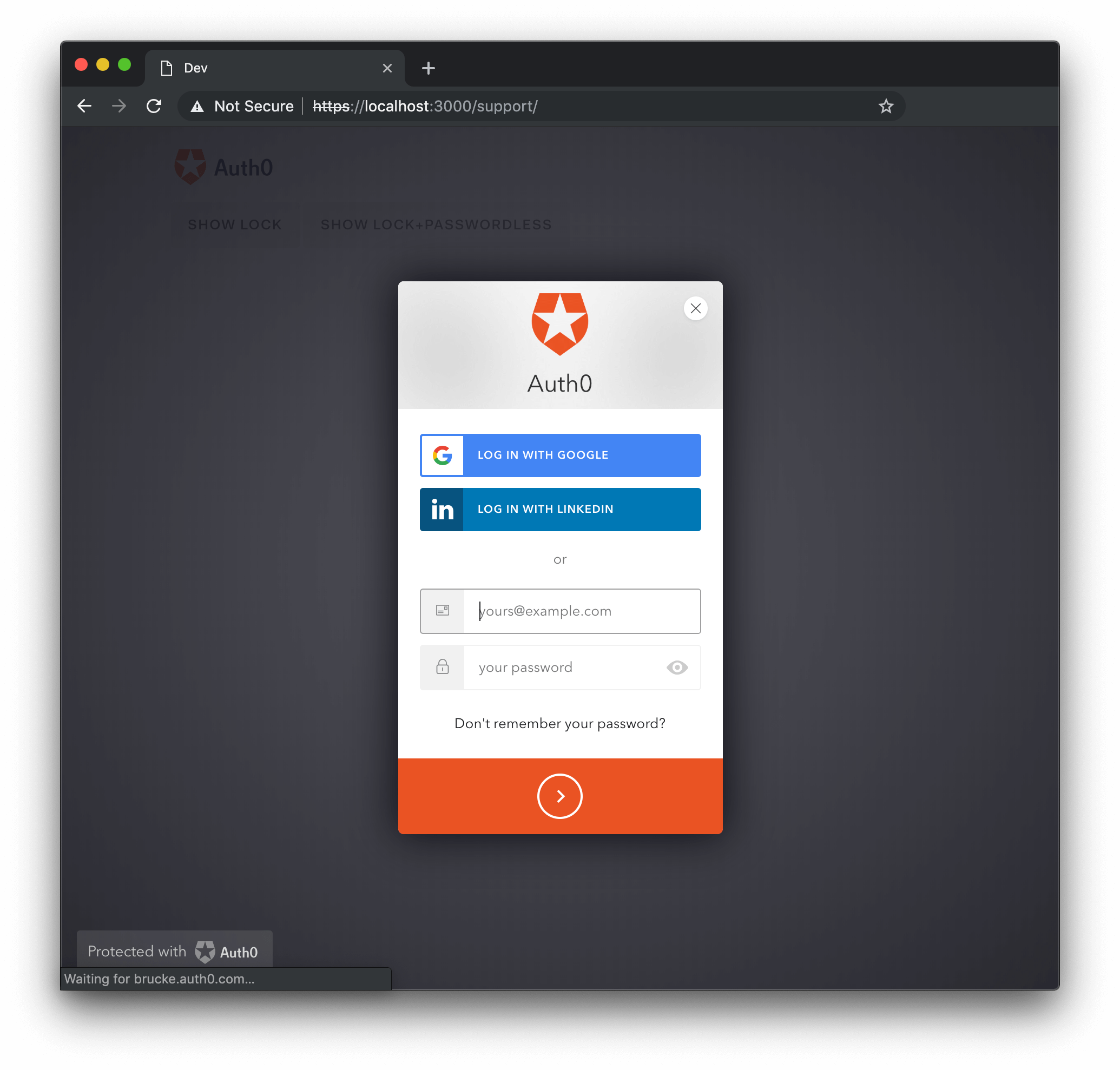The image size is (1120, 1070).
Task: Click the browser bookmark star icon
Action: [886, 106]
